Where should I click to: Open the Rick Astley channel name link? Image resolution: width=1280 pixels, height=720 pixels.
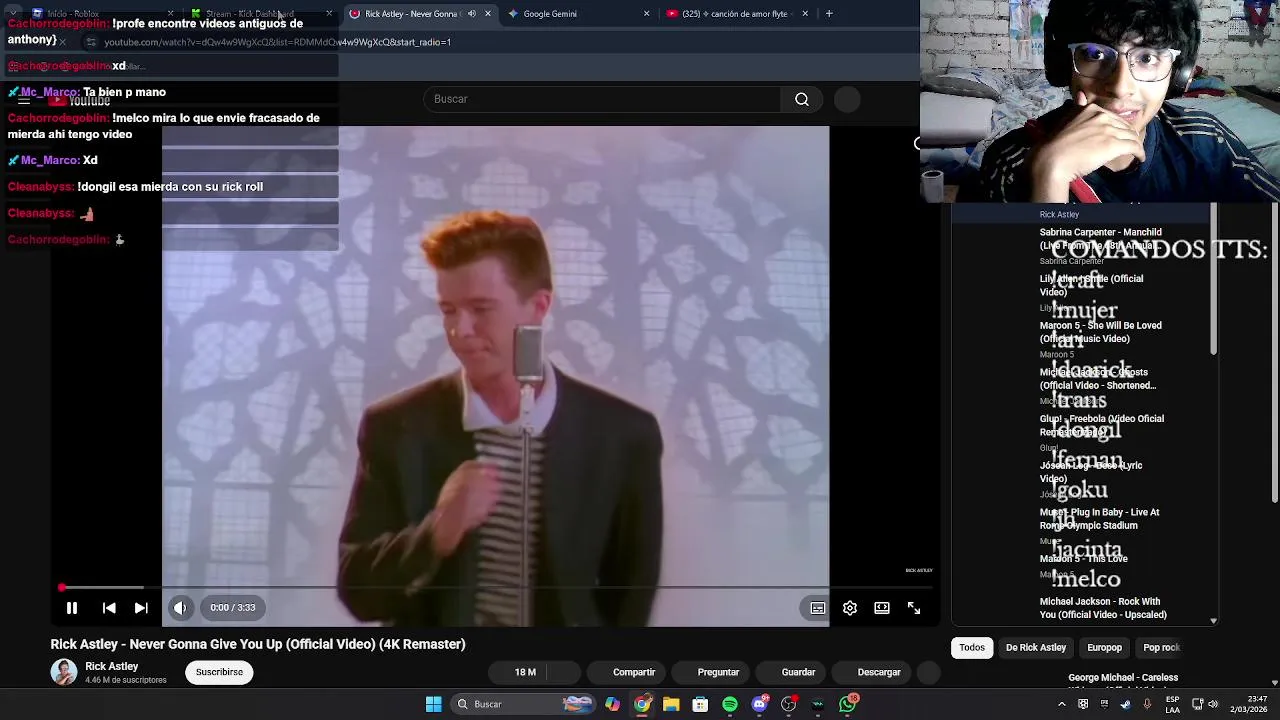[111, 666]
